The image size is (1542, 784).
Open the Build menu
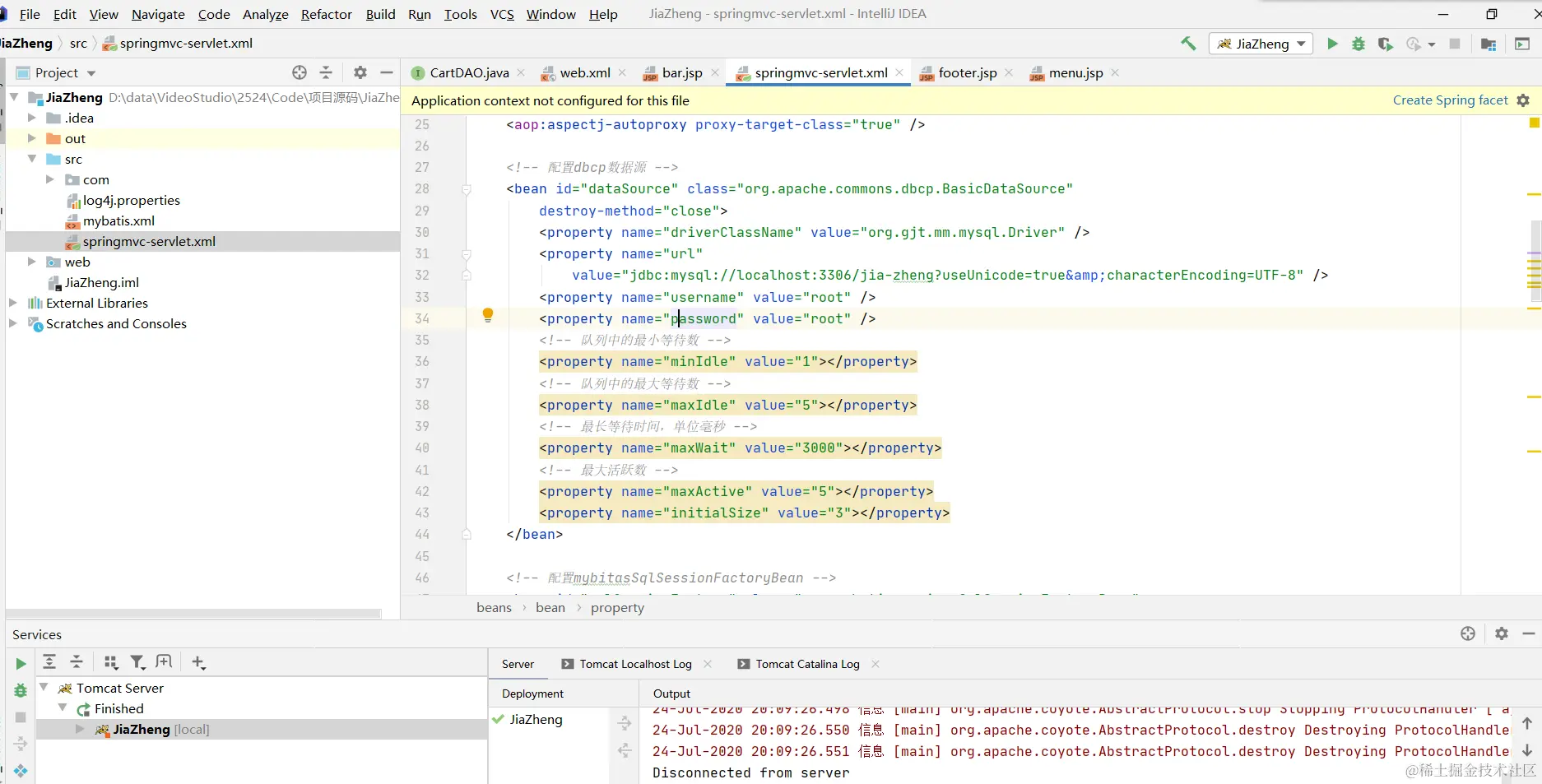pyautogui.click(x=380, y=14)
